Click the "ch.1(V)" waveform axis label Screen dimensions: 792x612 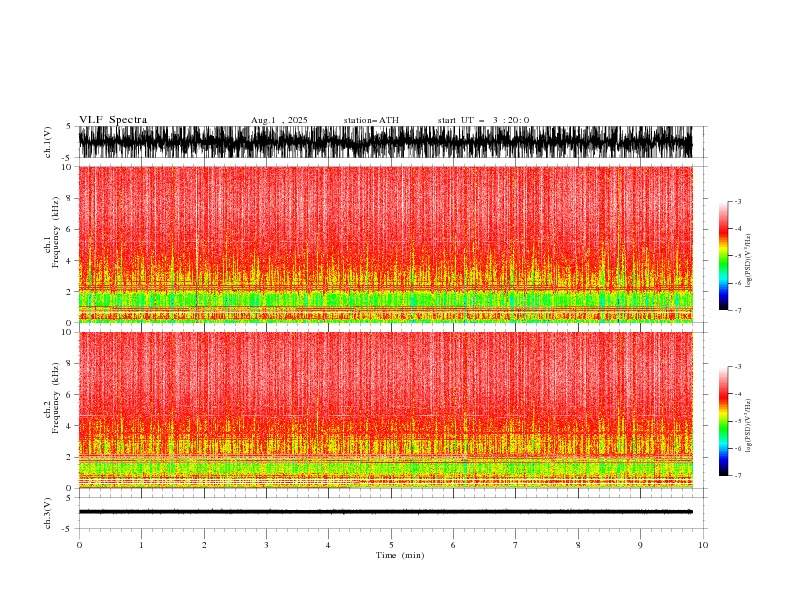48,142
